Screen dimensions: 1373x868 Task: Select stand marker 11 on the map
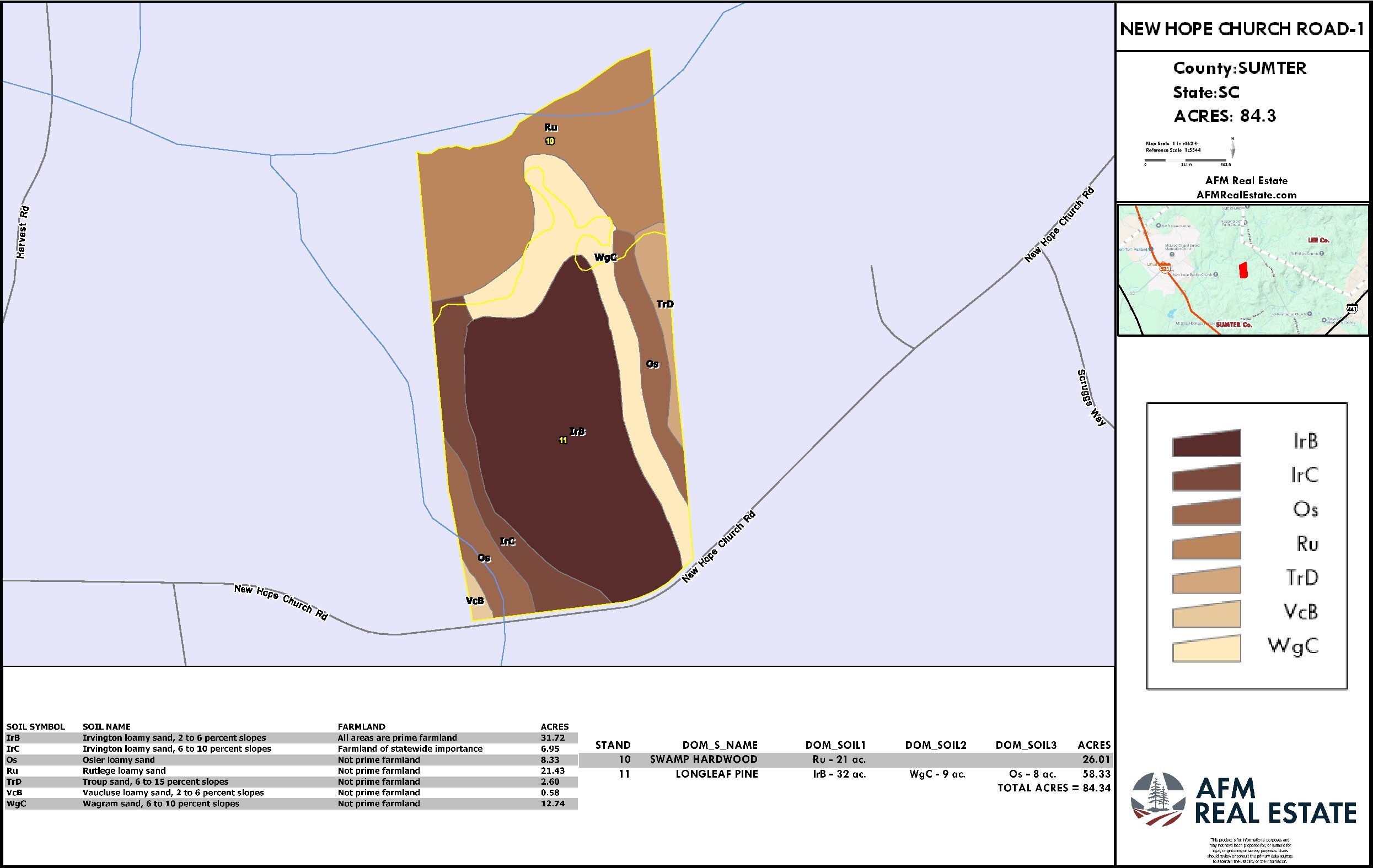coord(562,440)
